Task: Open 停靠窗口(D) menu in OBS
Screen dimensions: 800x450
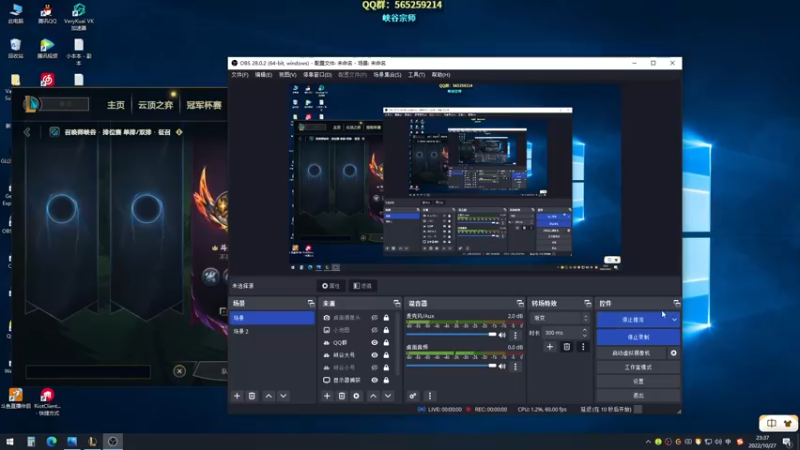Action: coord(317,75)
